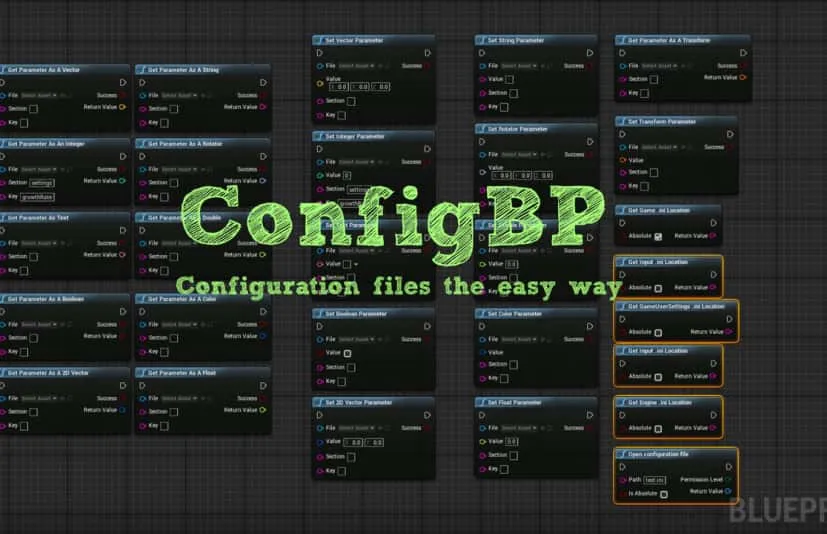The height and width of the screenshot is (534, 827).
Task: Toggle Value checkbox in Set Boolean Parameter
Action: [x=348, y=353]
